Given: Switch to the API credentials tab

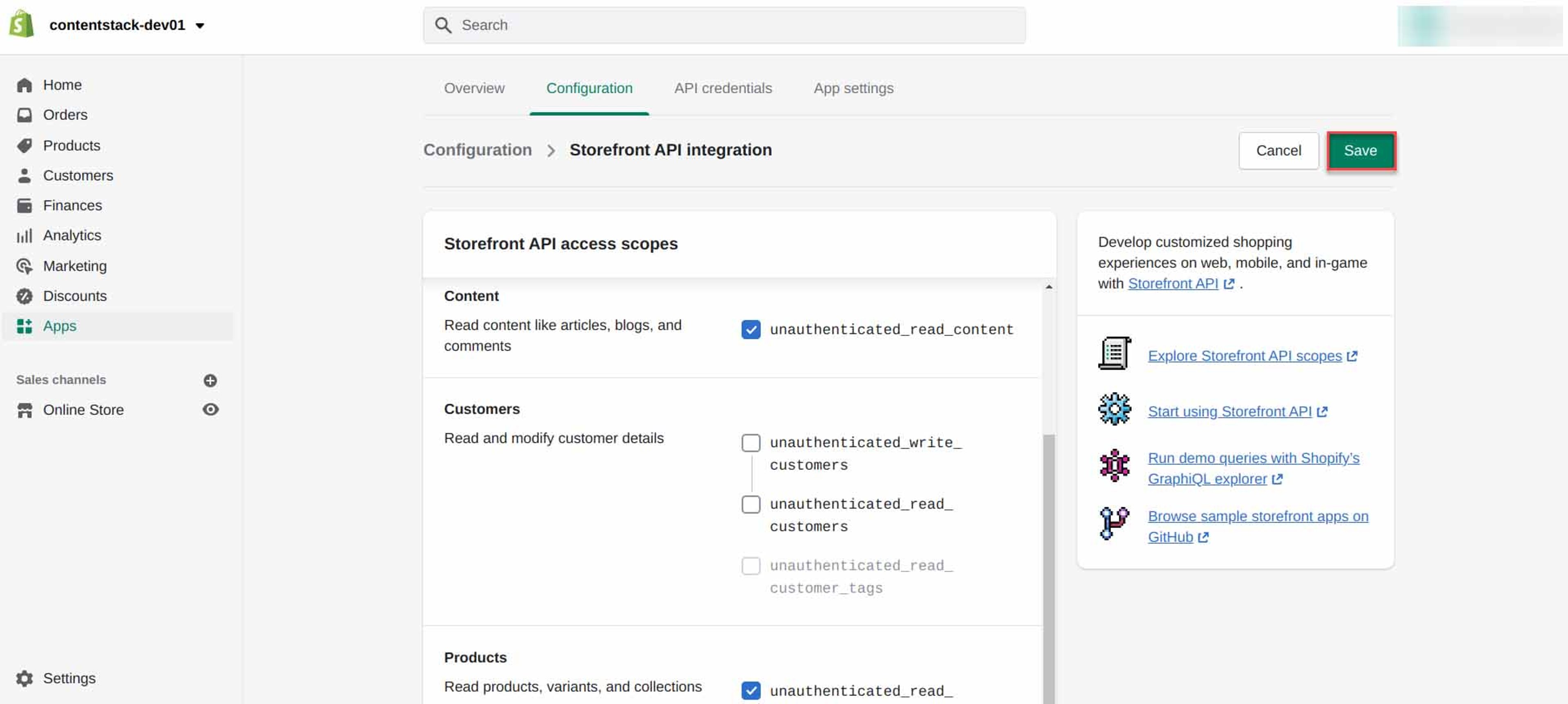Looking at the screenshot, I should point(722,88).
